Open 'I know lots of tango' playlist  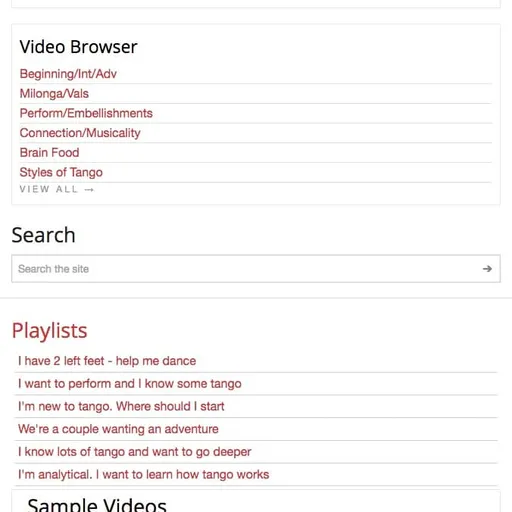(x=135, y=452)
